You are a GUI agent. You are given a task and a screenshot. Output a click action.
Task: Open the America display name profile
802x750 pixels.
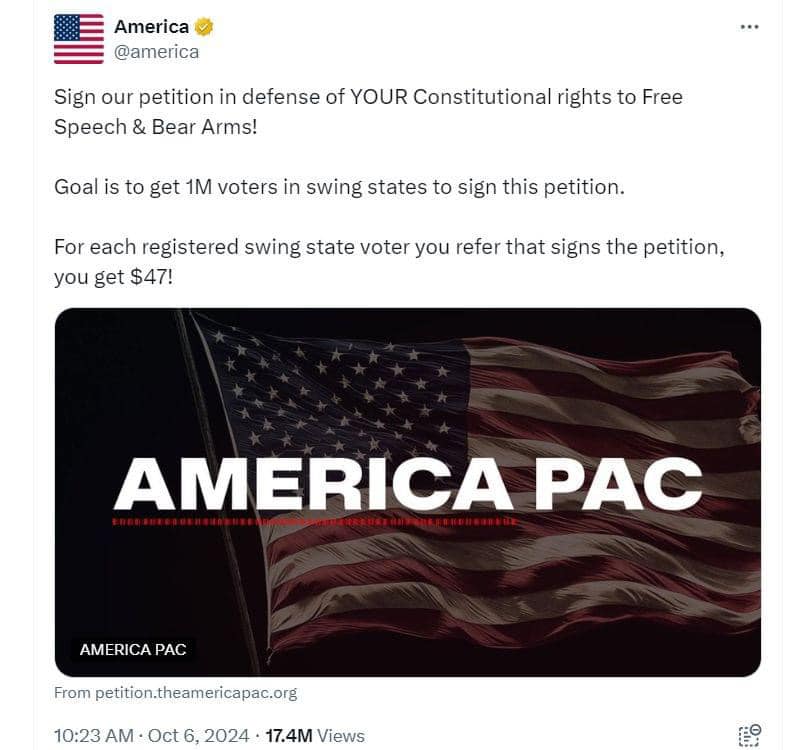(151, 27)
